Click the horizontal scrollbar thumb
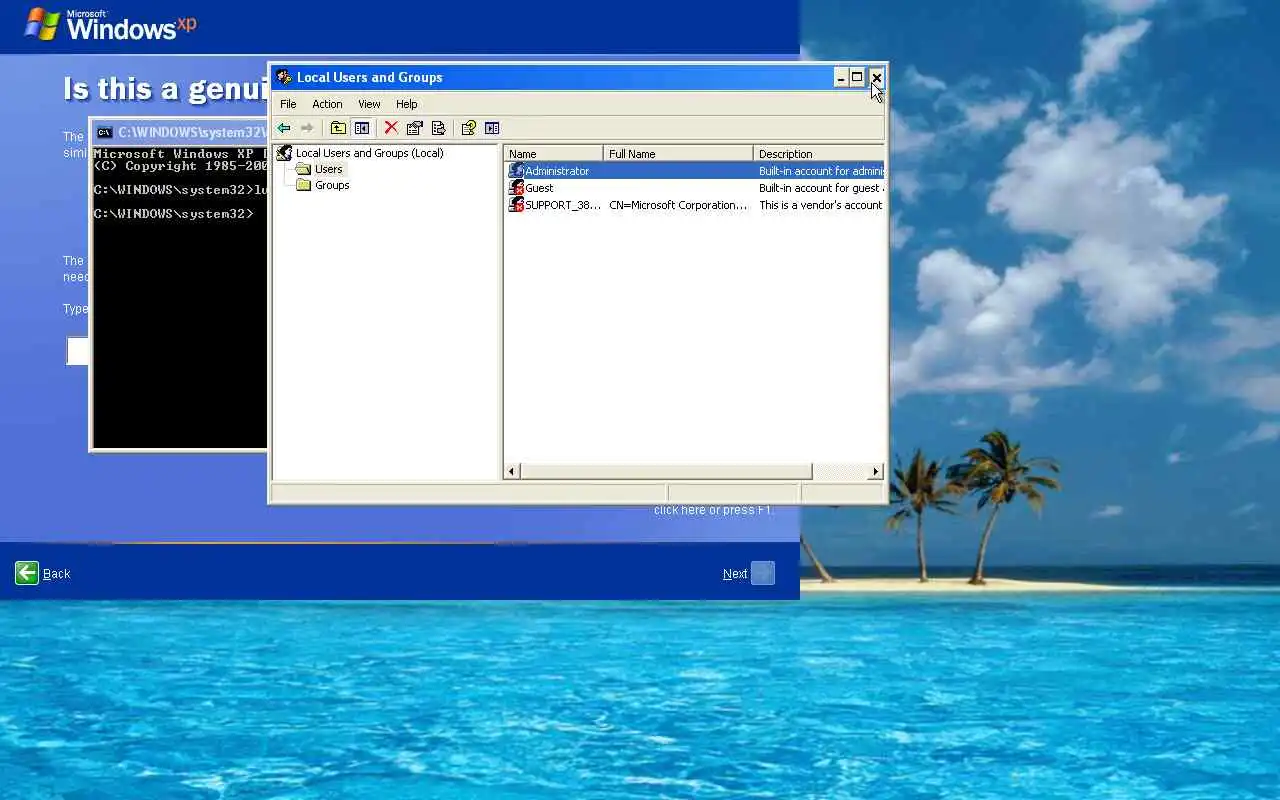Viewport: 1280px width, 800px height. pos(666,471)
